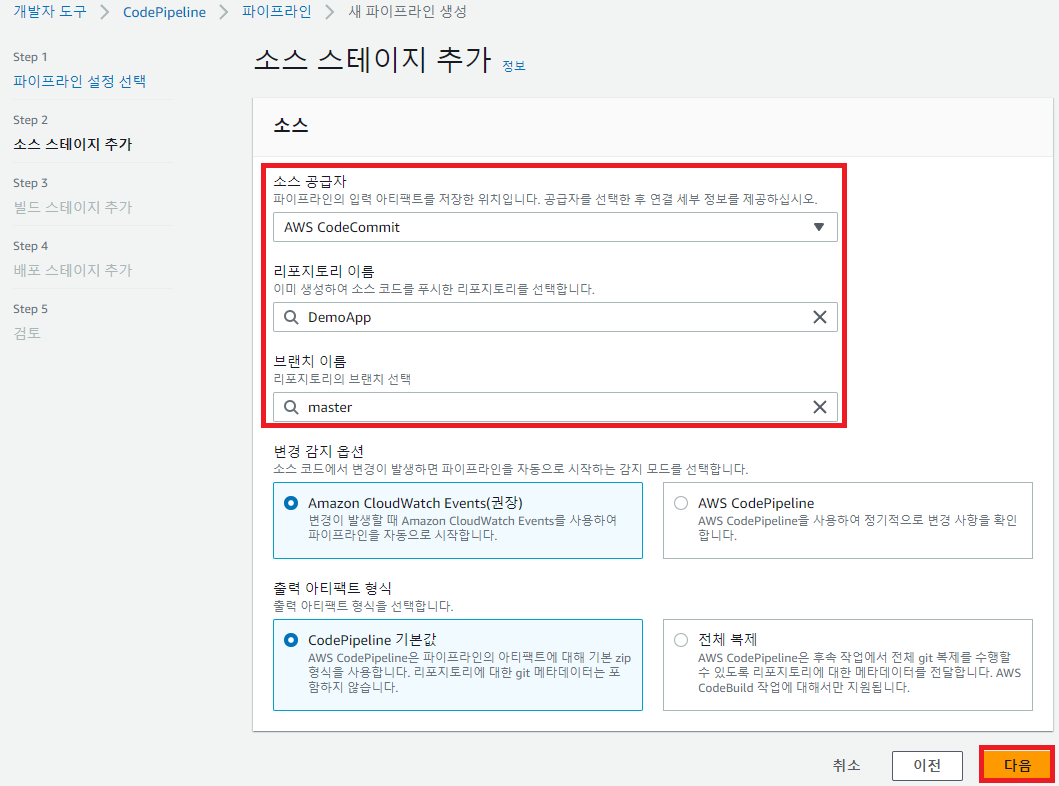Select Step 2 소스 스테이지 추가
The image size is (1059, 786).
point(73,144)
